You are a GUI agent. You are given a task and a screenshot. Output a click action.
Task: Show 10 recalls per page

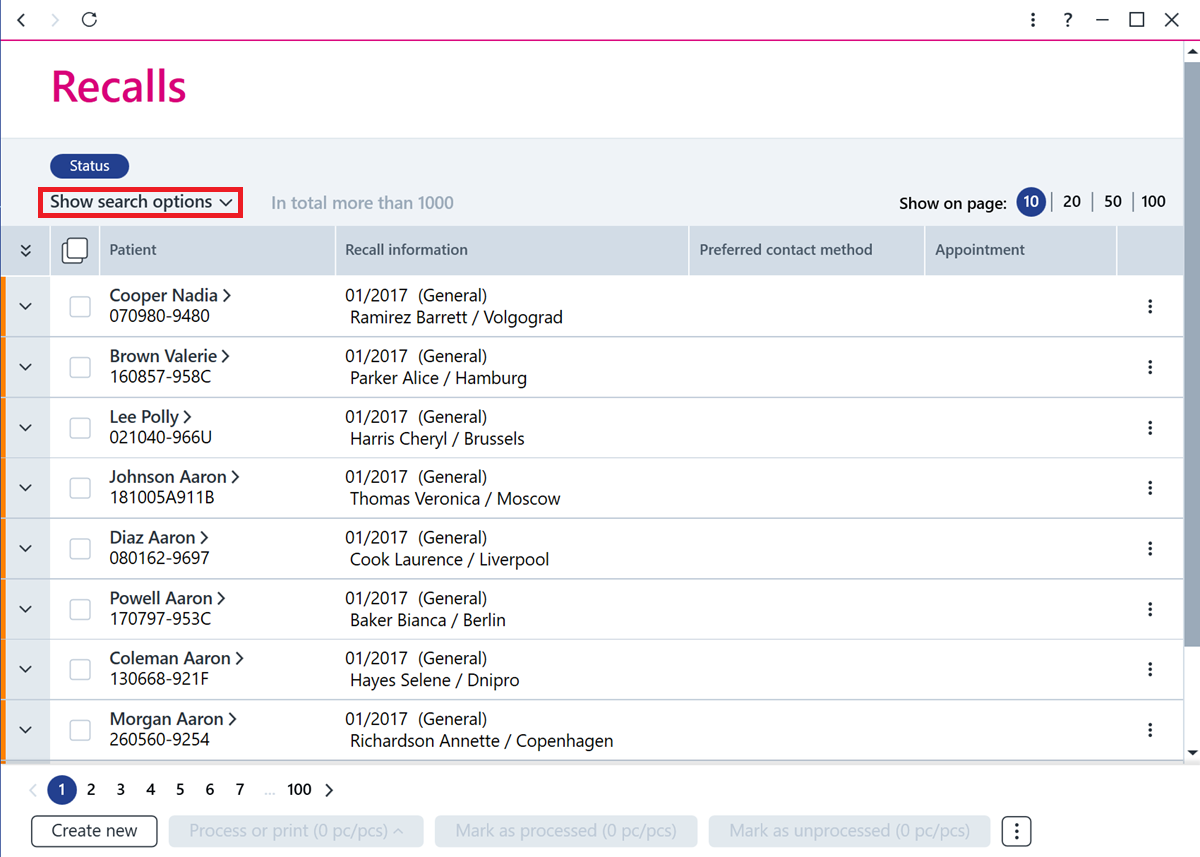[1031, 202]
